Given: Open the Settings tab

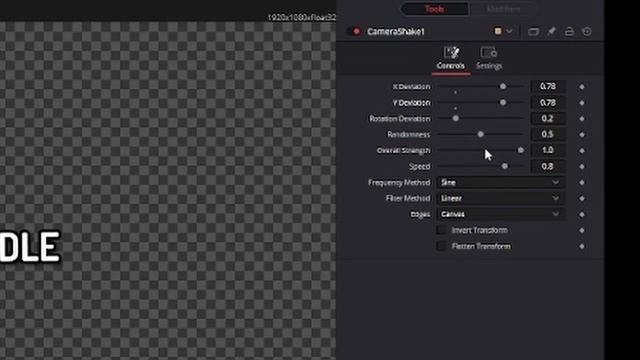Looking at the screenshot, I should (x=489, y=59).
